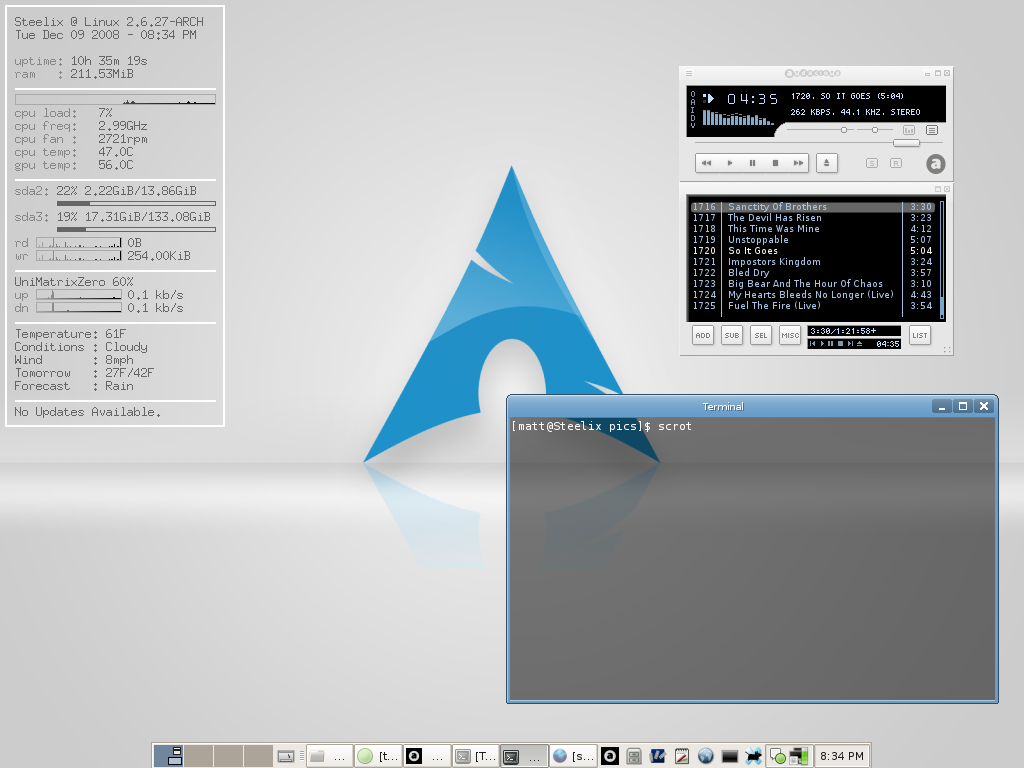Select playlist track Bled Dry
The image size is (1024, 768).
(x=813, y=273)
